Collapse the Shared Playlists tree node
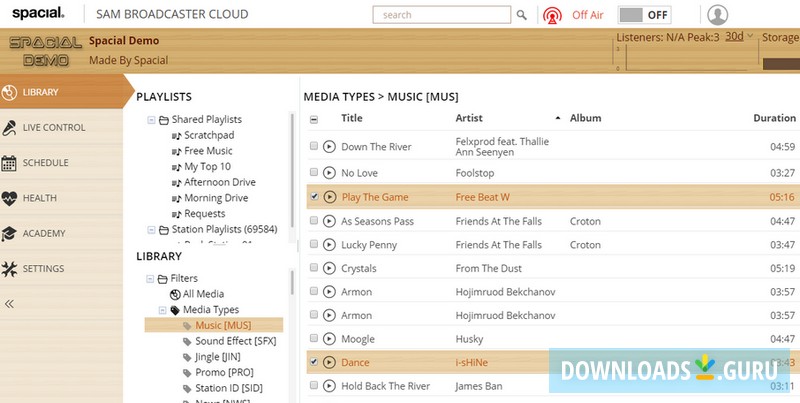Screen dimensions: 800x403 [x=151, y=120]
